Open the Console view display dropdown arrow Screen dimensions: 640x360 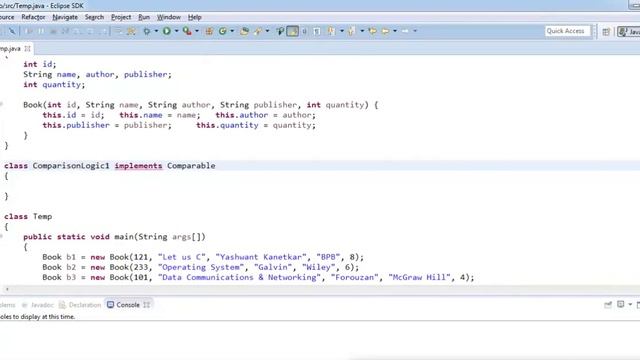click(630, 304)
